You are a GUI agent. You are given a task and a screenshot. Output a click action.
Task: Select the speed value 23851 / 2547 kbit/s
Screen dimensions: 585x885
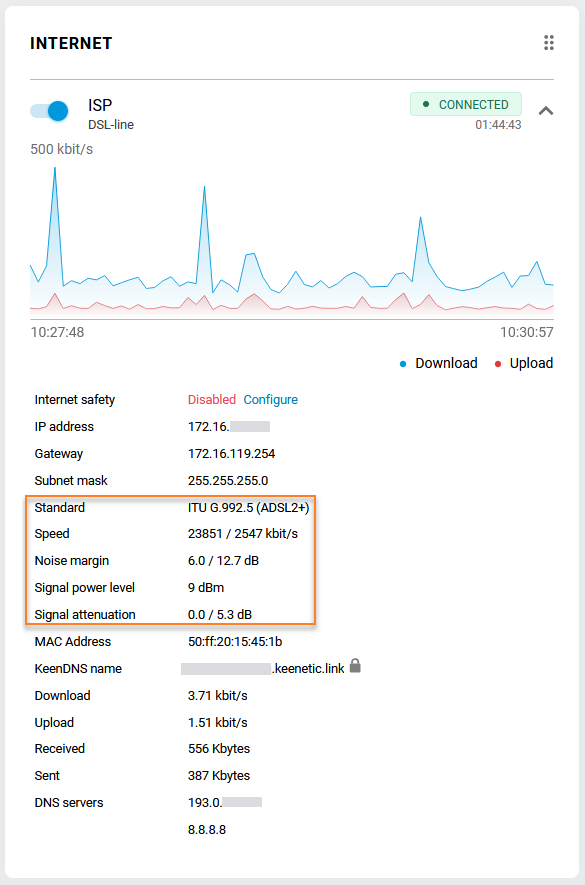[x=243, y=534]
